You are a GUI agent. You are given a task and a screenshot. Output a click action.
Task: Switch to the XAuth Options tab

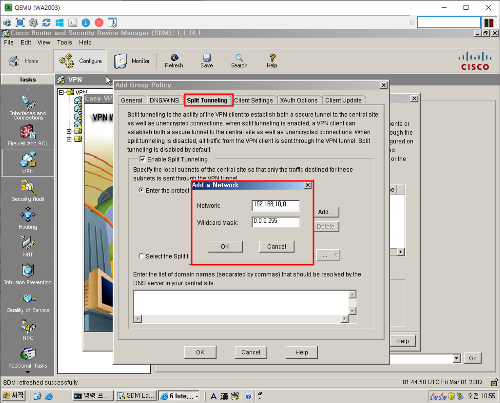(x=299, y=100)
